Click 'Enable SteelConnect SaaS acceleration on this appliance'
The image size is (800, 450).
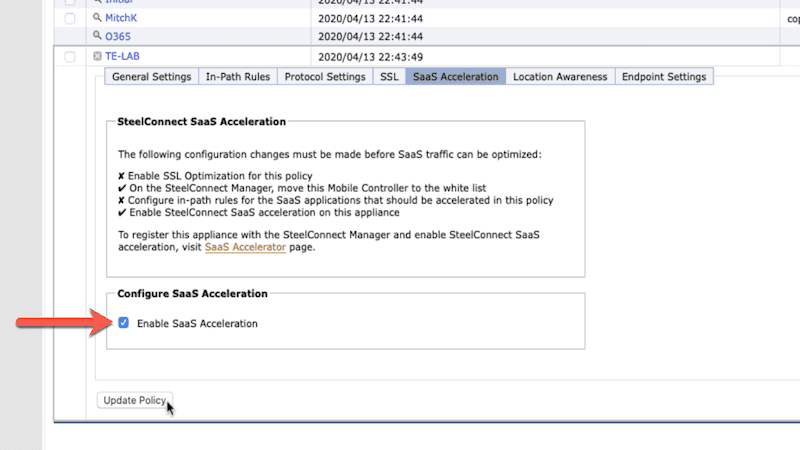click(x=264, y=213)
